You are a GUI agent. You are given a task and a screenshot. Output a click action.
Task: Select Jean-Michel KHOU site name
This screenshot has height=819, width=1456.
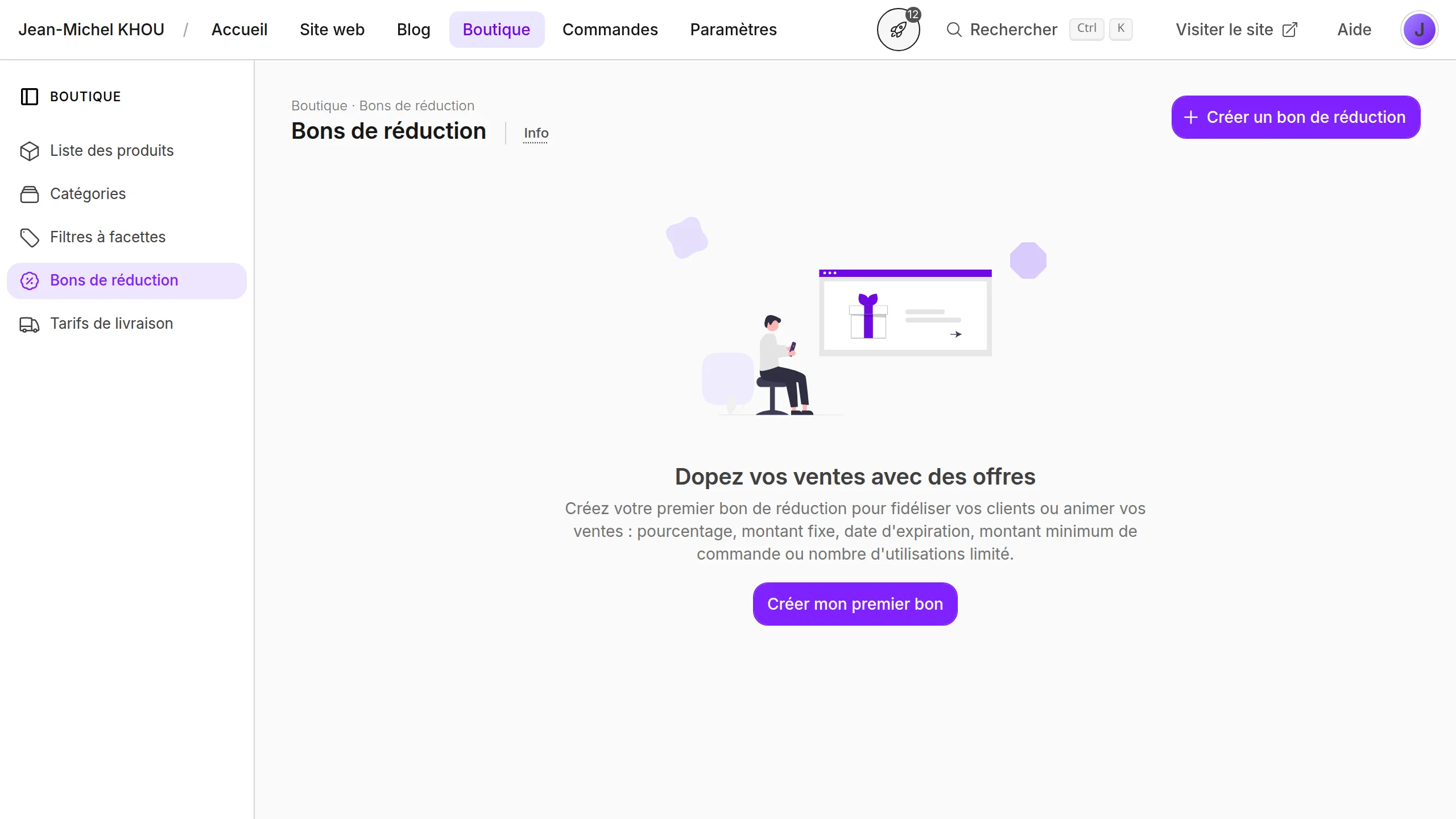pos(91,30)
